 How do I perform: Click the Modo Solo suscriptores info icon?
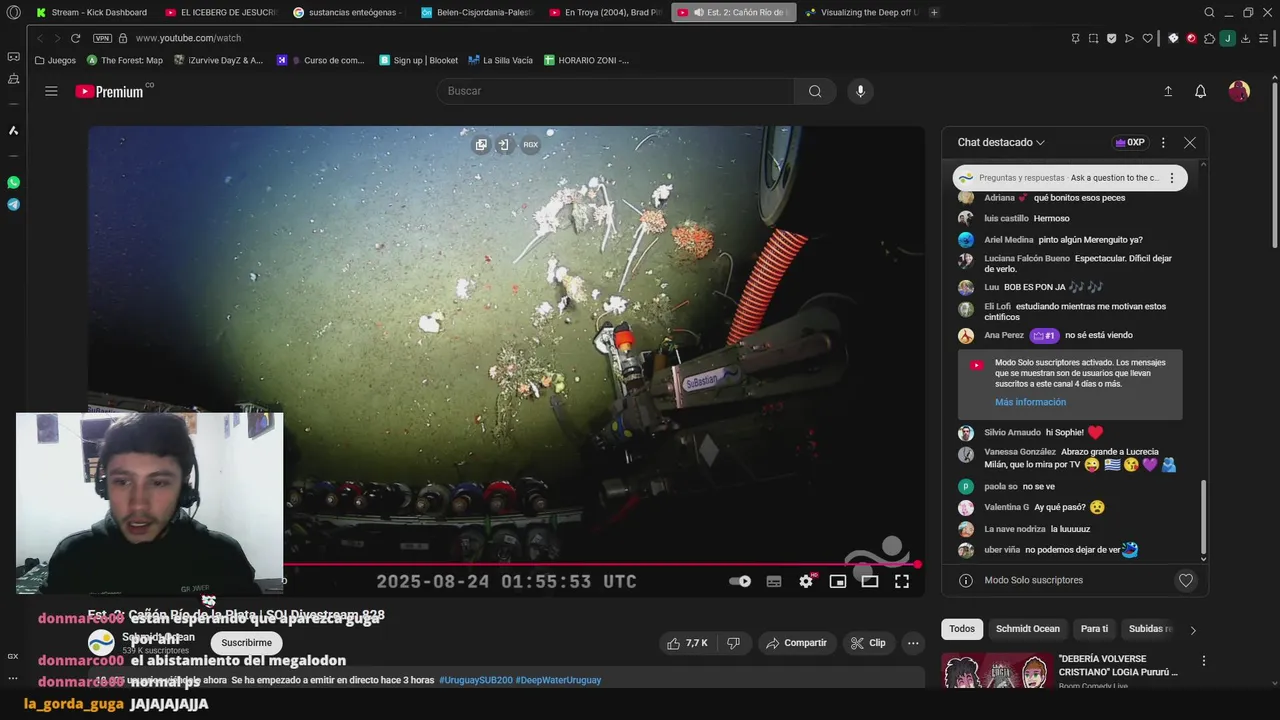point(966,580)
